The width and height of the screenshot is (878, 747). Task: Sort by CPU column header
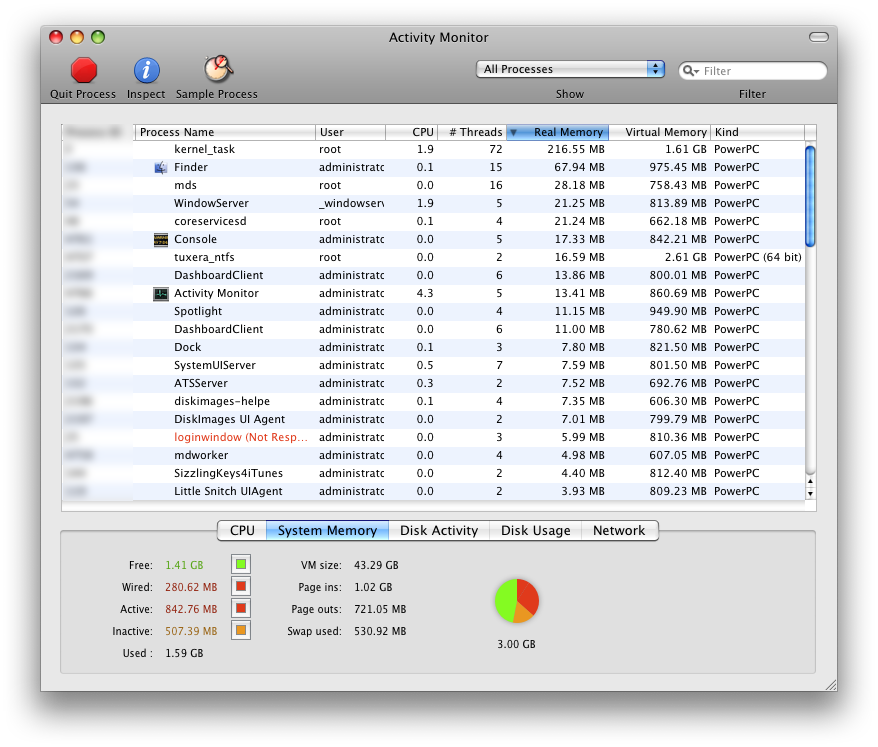coord(412,132)
